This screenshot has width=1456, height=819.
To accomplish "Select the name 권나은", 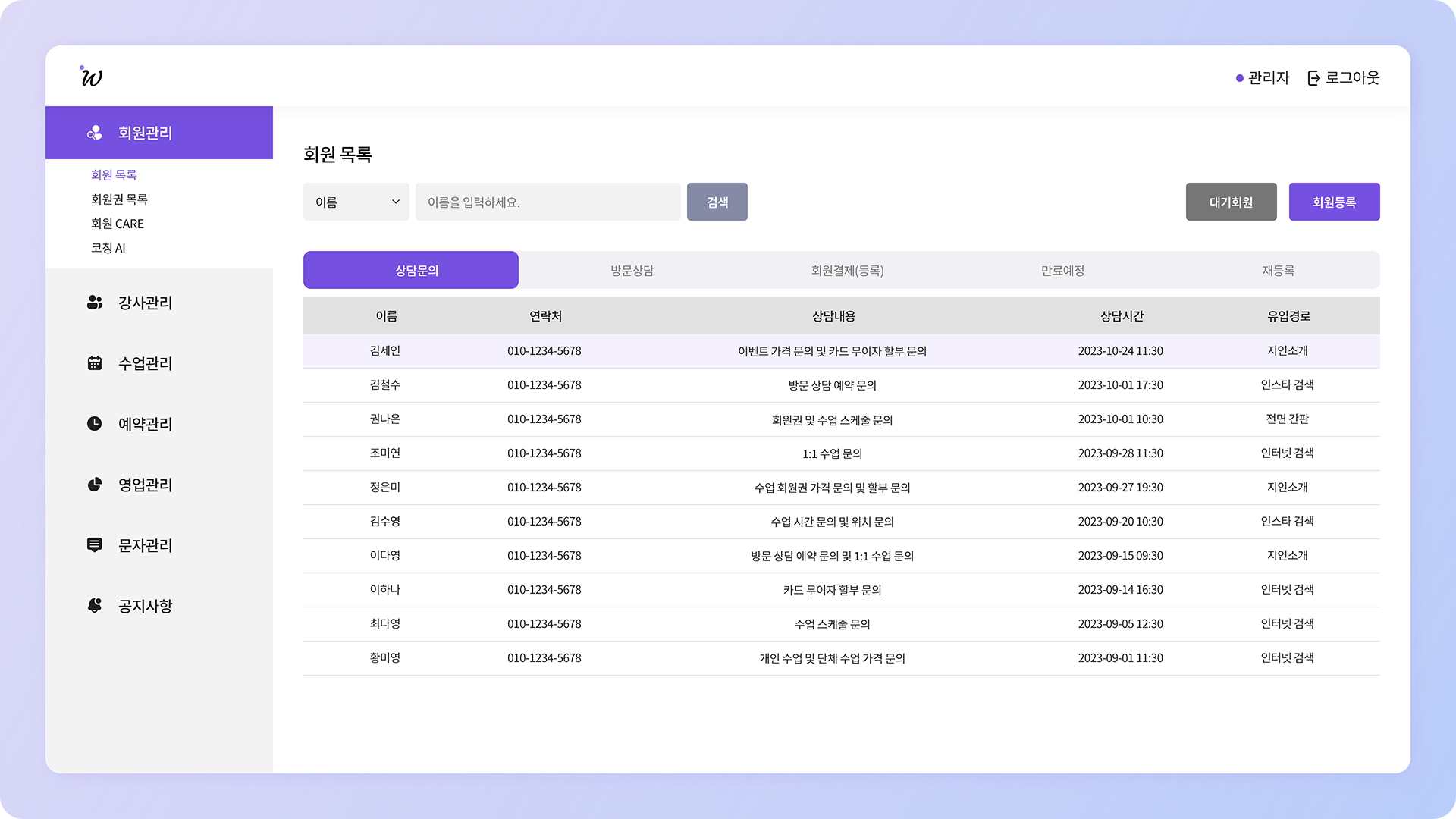I will click(x=385, y=419).
